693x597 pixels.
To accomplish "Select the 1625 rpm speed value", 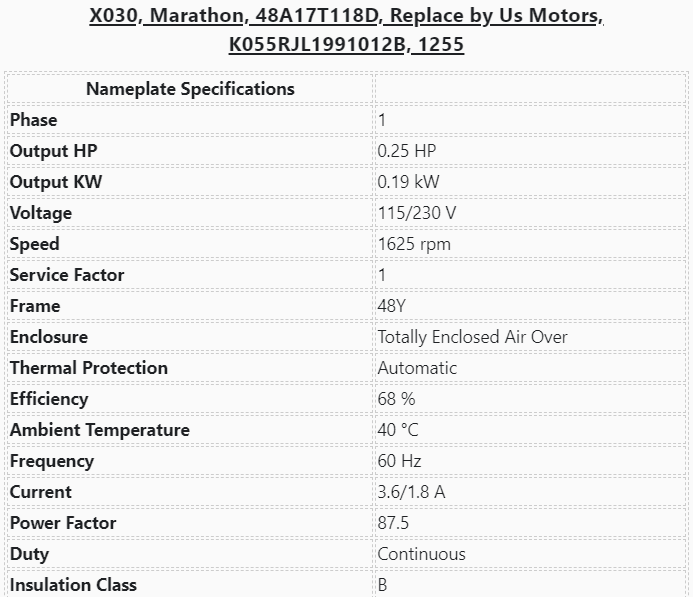I will 413,244.
